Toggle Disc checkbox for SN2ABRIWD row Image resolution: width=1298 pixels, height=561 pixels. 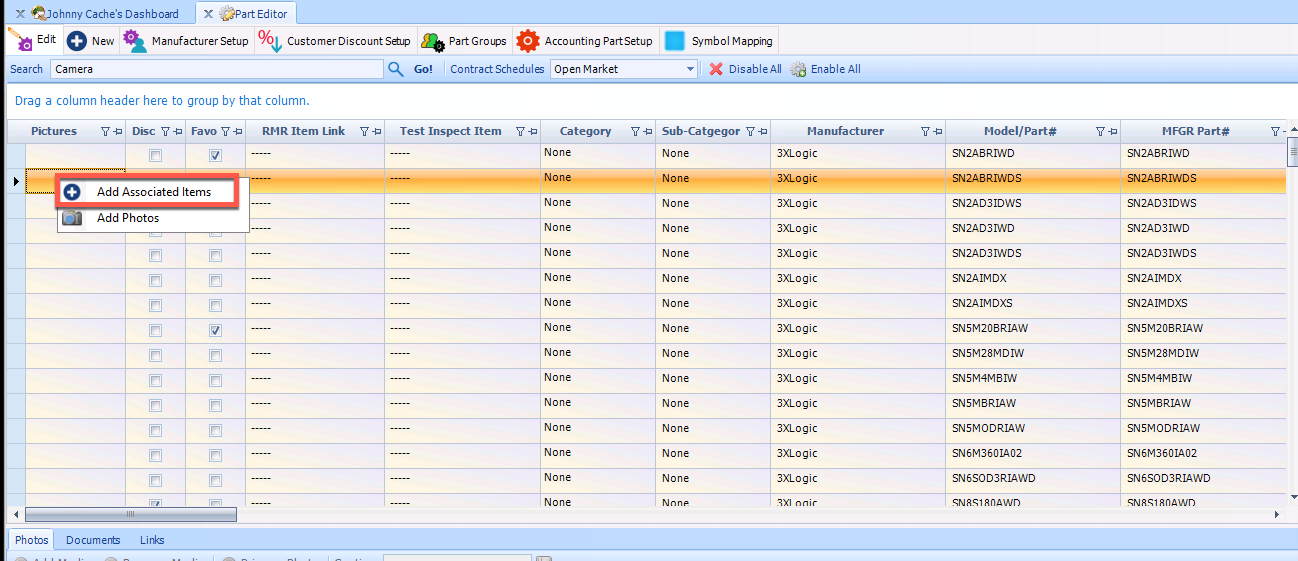point(155,156)
